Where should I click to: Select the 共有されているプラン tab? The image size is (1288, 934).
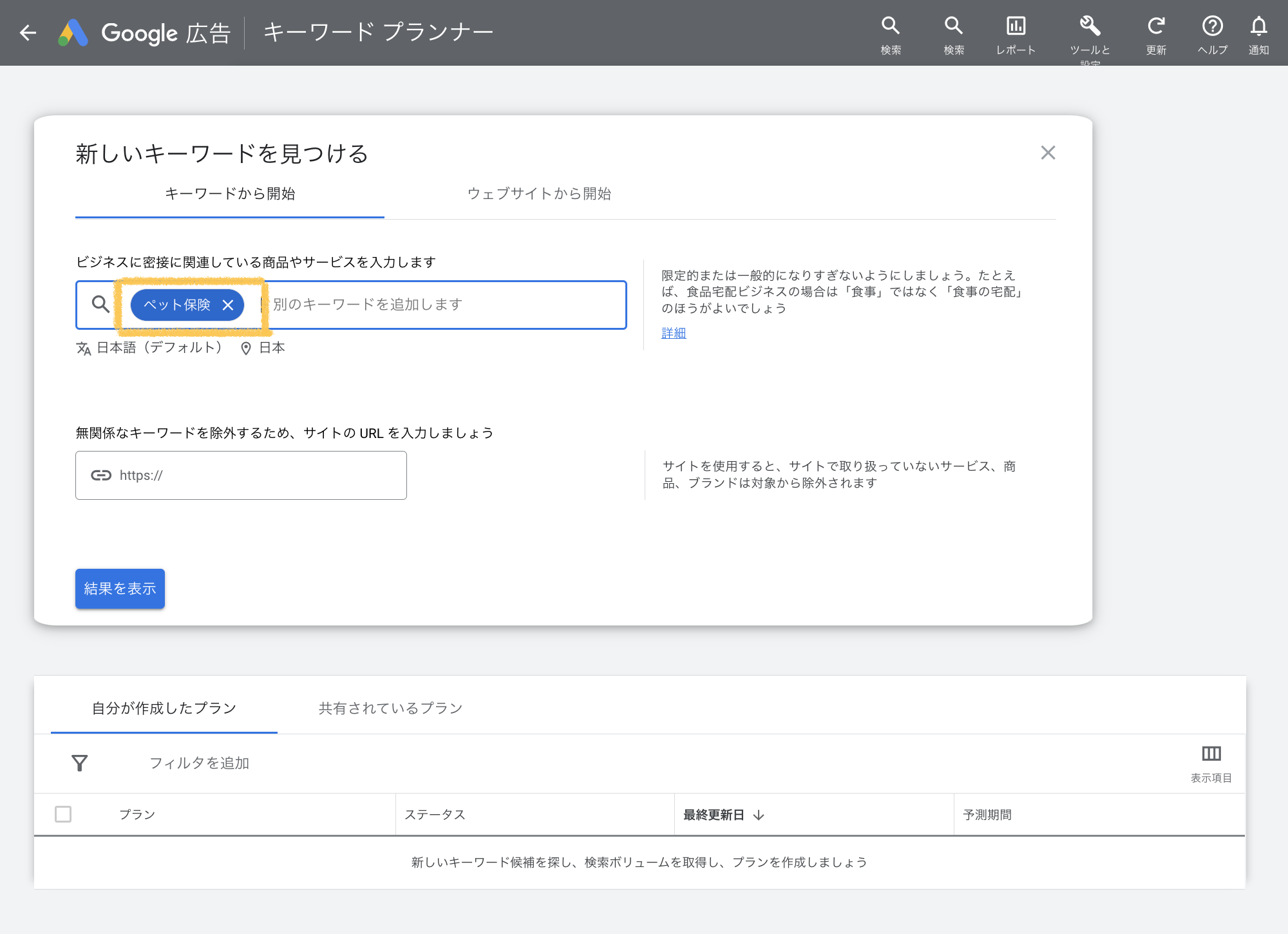point(390,708)
